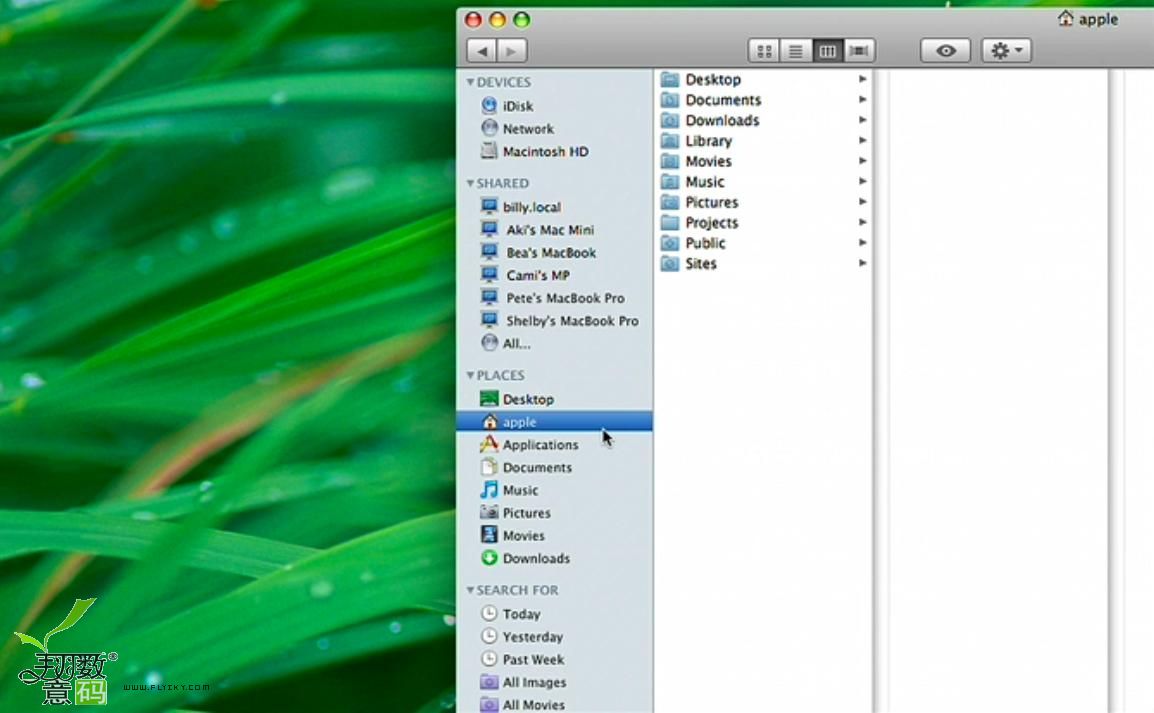Select the Movies folder in the column
Viewport: 1154px width, 713px height.
coord(763,161)
